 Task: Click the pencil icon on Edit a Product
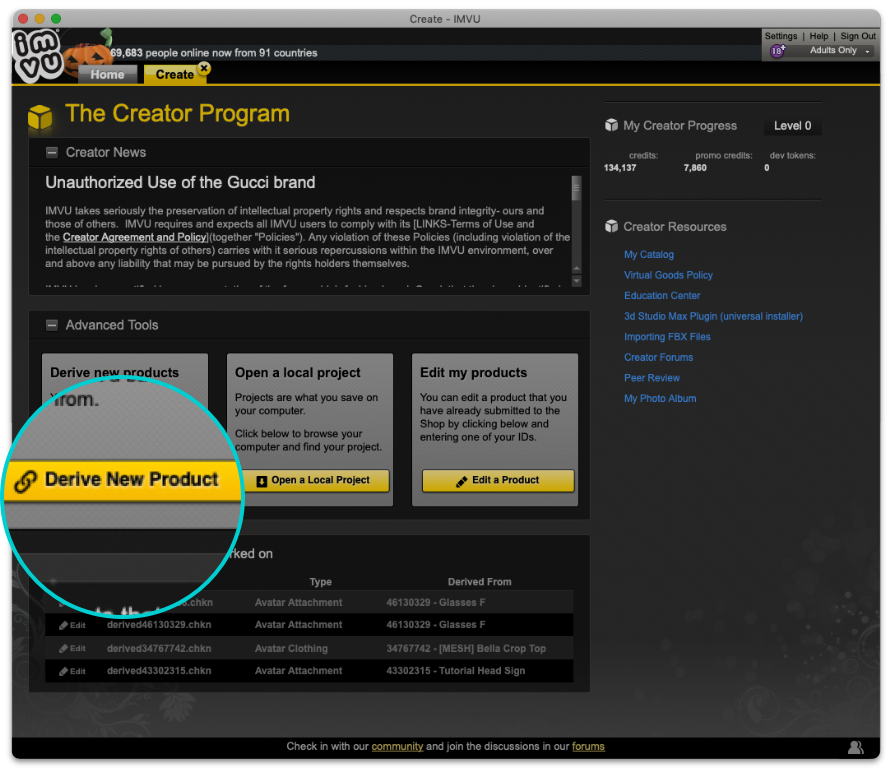click(x=462, y=481)
